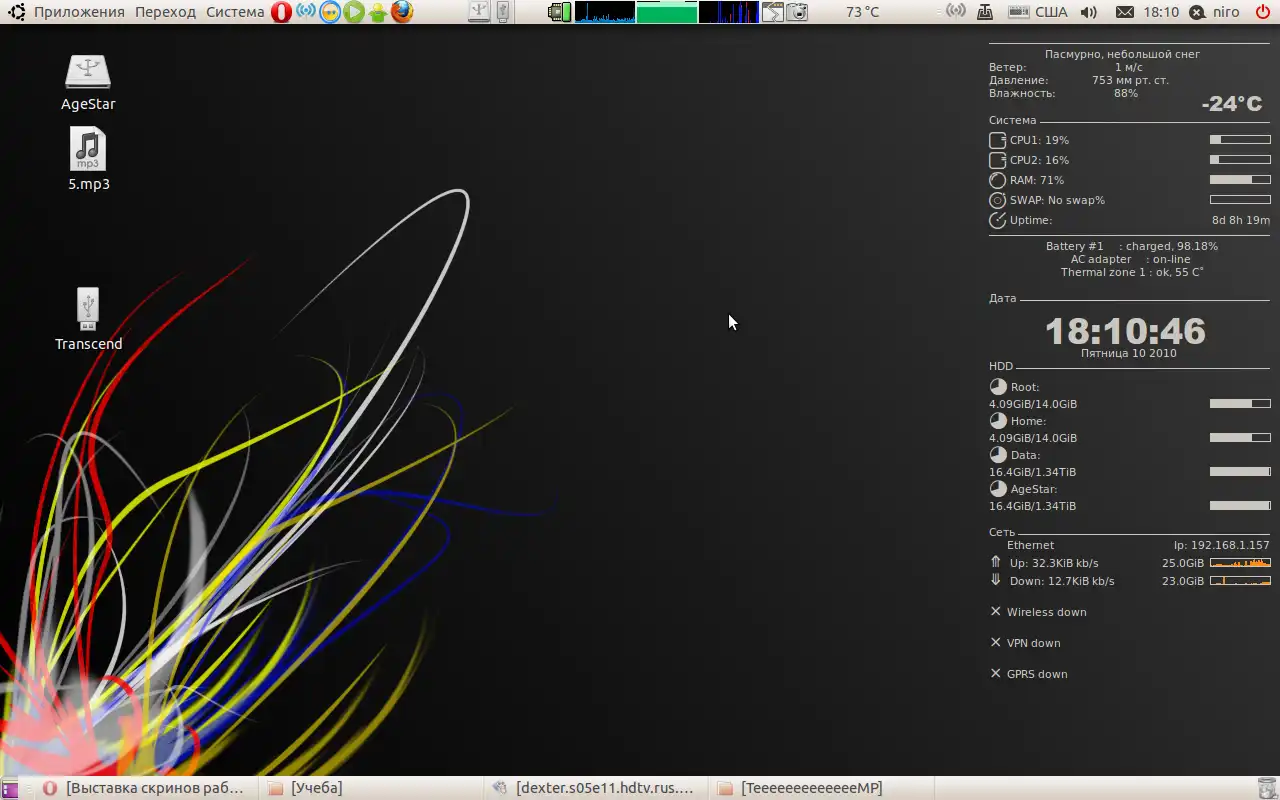
Task: Open the mail envelope indicator
Action: (x=1125, y=12)
